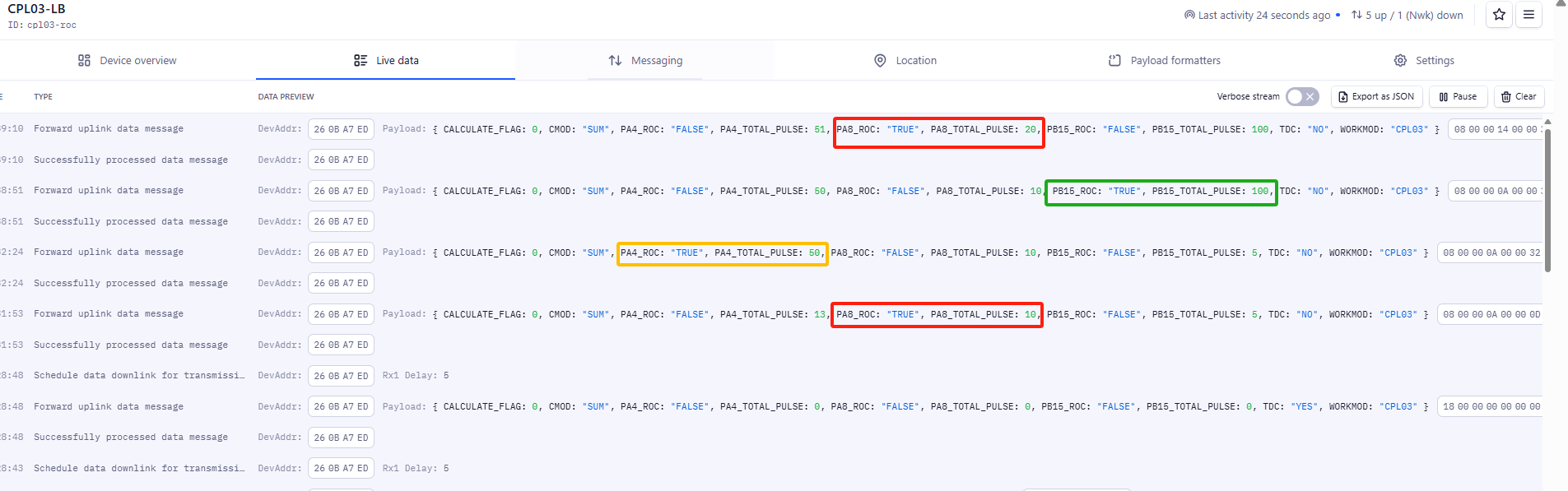
Task: Click the Live data list icon
Action: tap(361, 61)
